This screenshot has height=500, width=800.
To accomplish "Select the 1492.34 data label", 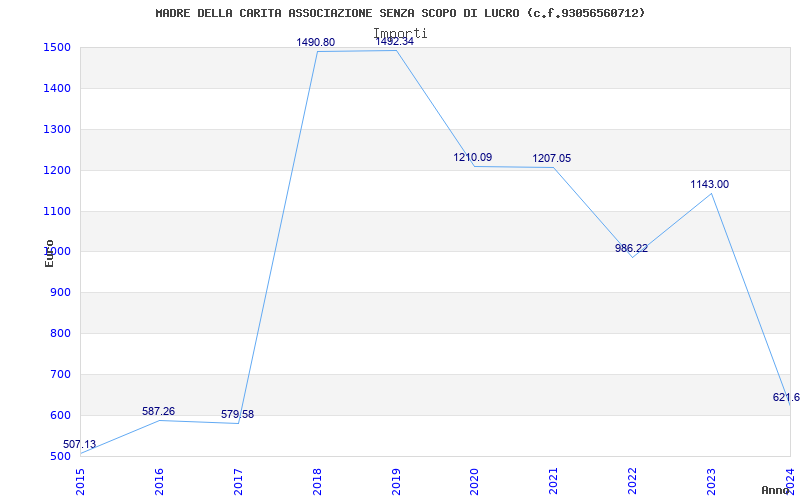I will tap(394, 41).
